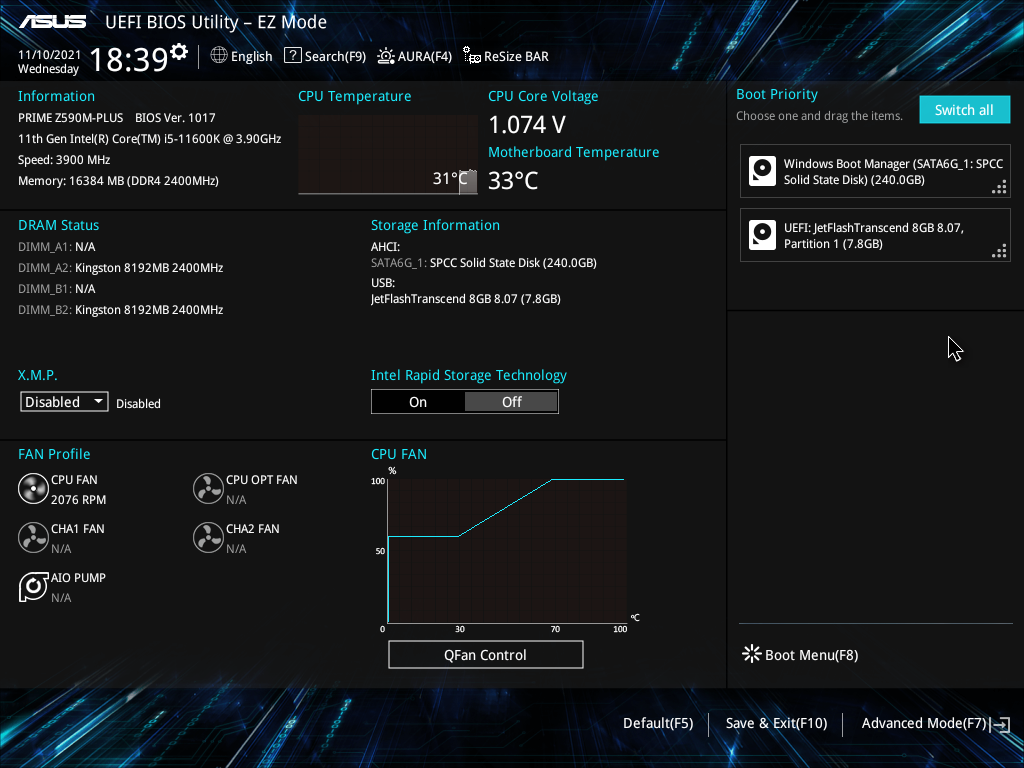Click the Storage Information heading

click(436, 225)
